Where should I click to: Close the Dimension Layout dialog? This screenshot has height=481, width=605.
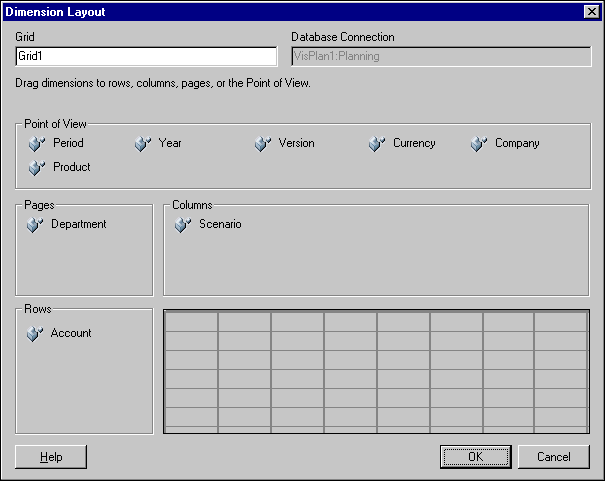click(x=590, y=11)
